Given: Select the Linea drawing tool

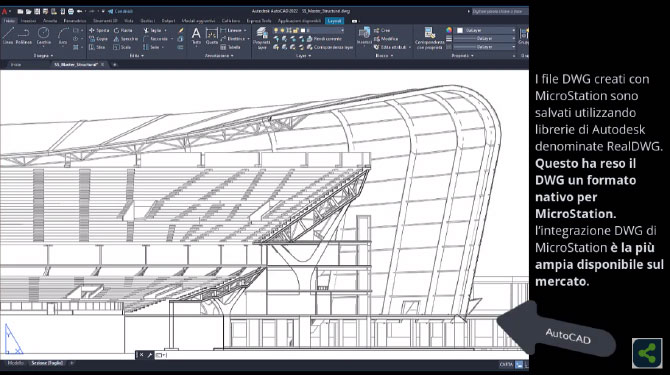Looking at the screenshot, I should (x=8, y=35).
